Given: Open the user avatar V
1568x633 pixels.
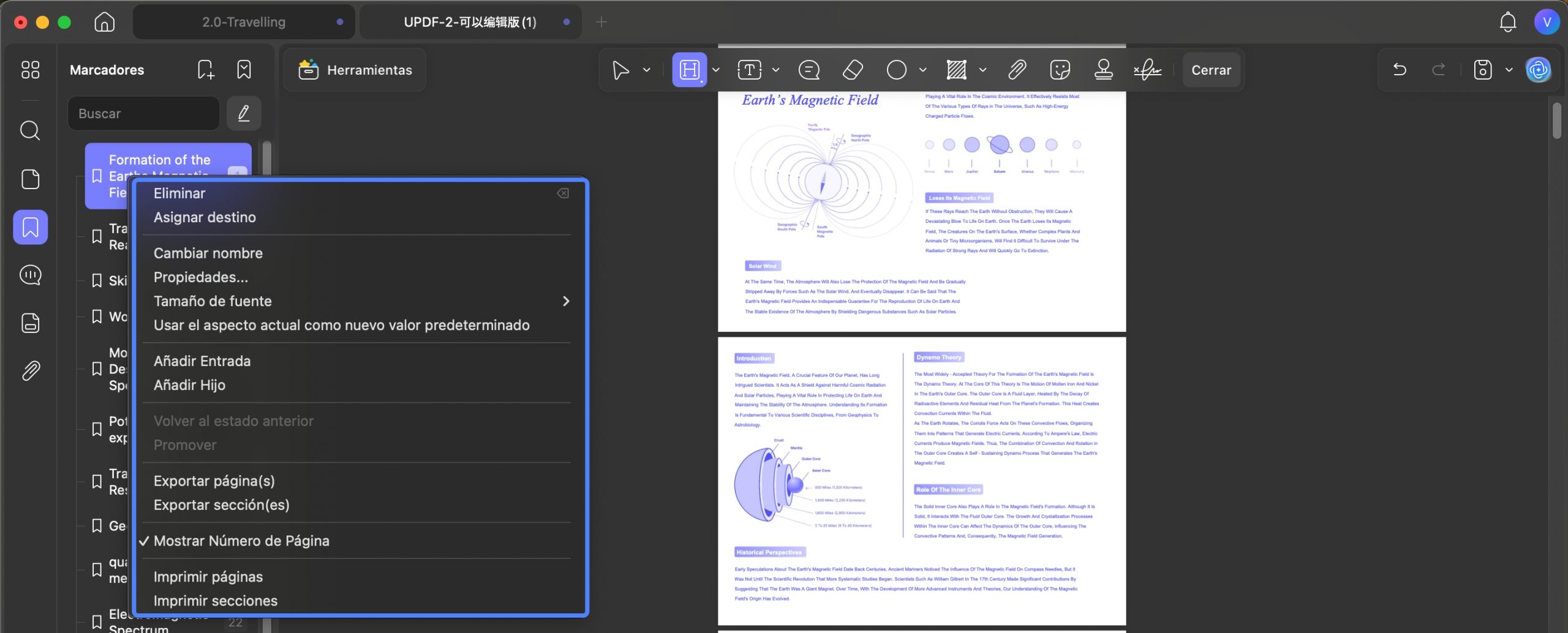Looking at the screenshot, I should pos(1547,22).
